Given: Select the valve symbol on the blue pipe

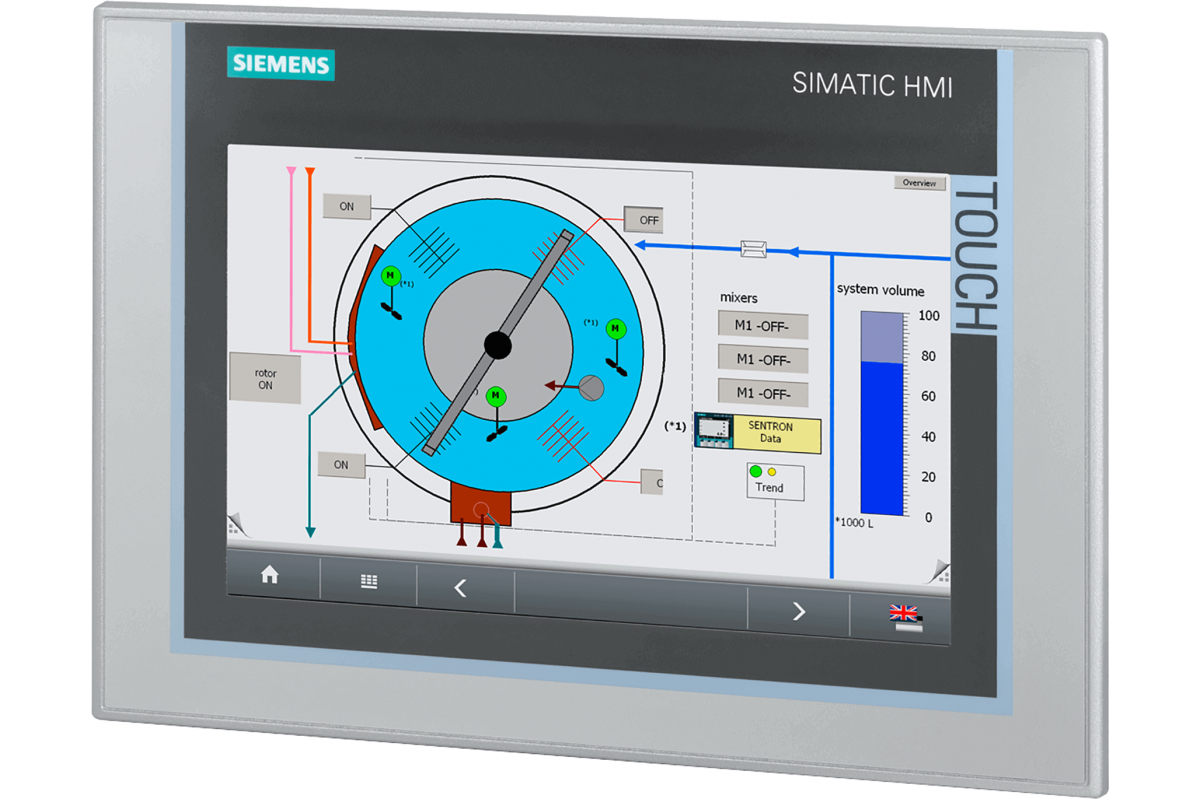Looking at the screenshot, I should pos(754,249).
